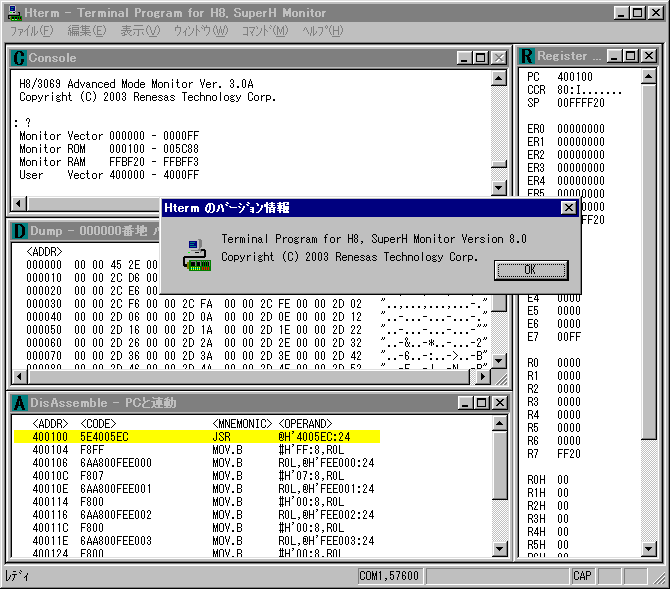Screen dimensions: 670x589
Task: Click DisAssemble scrollbar up arrow
Action: [x=500, y=423]
